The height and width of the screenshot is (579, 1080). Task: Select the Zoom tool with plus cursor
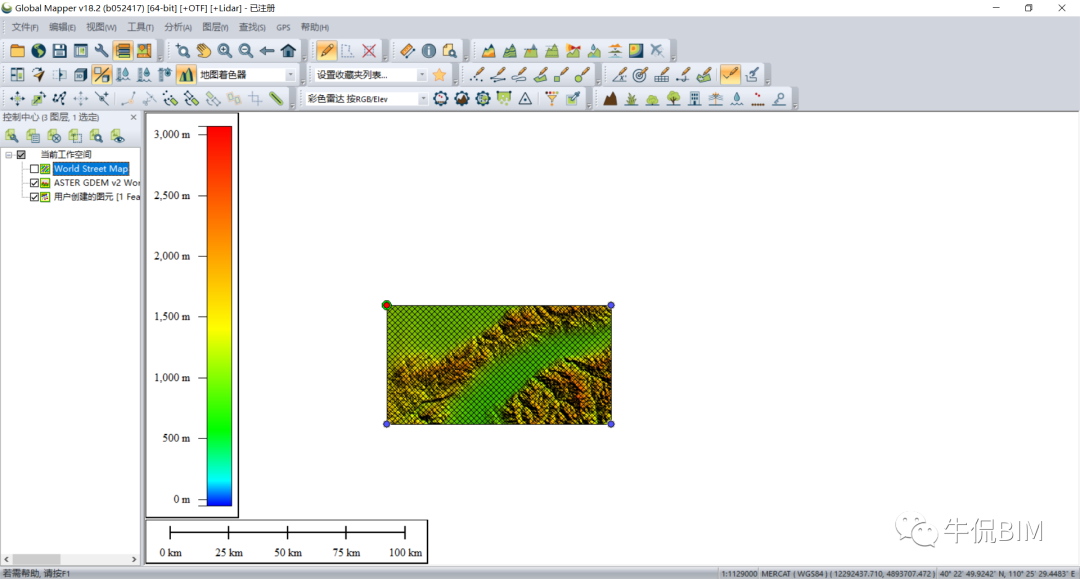(x=183, y=51)
